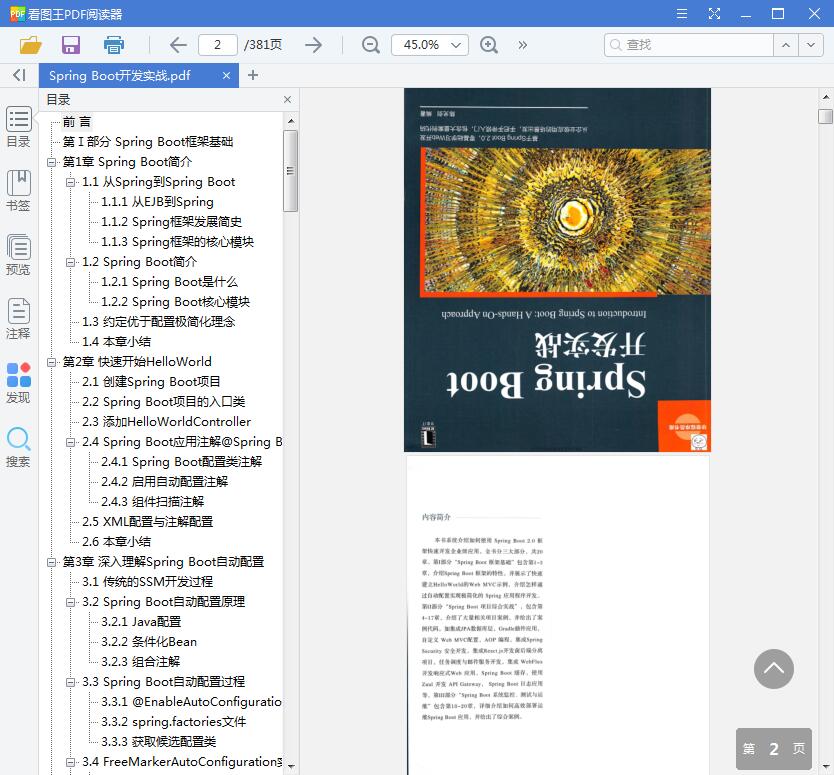Open the 预览 thumbnails sidebar icon
834x775 pixels.
click(19, 254)
